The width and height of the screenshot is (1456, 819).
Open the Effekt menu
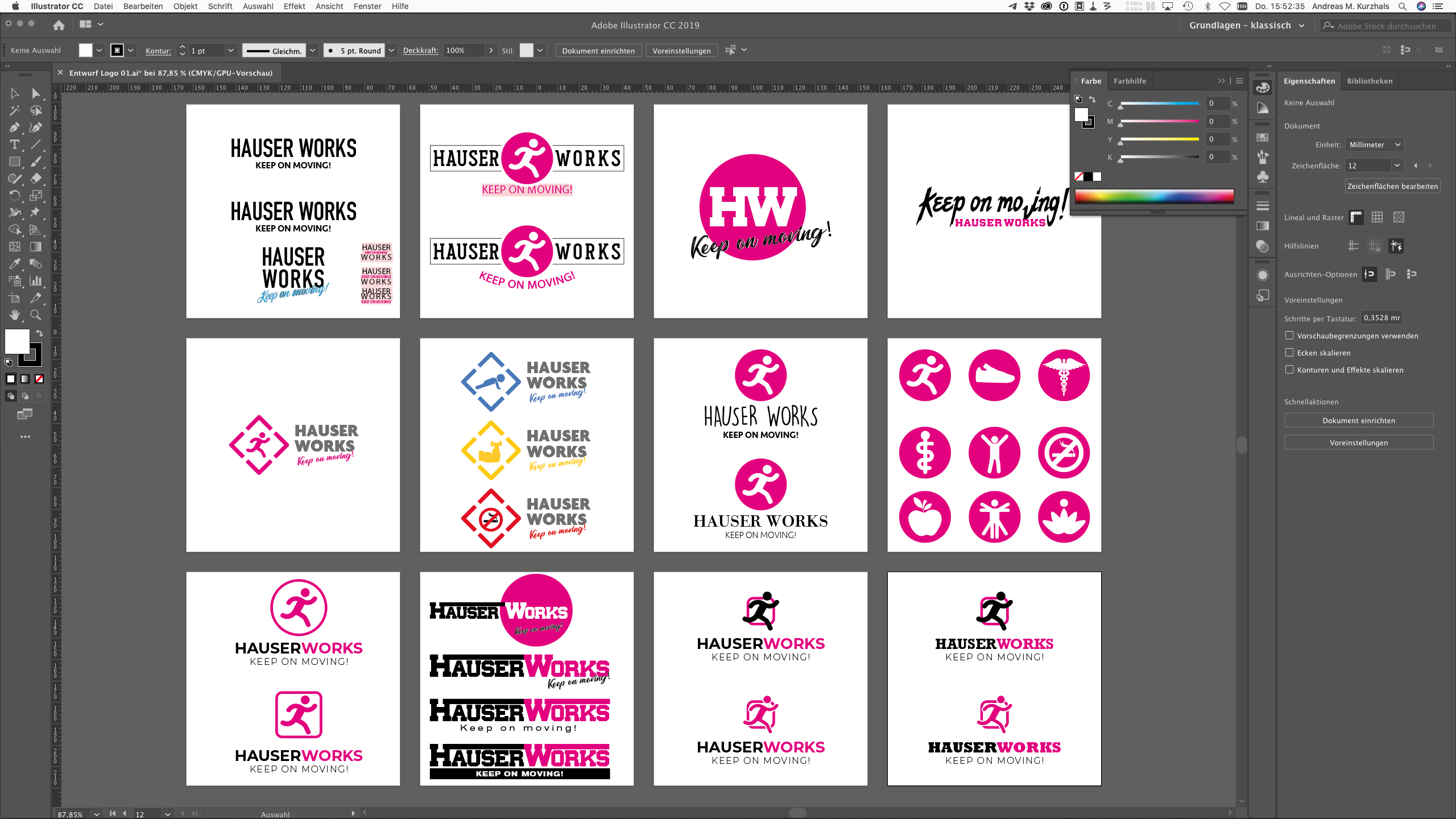(294, 6)
